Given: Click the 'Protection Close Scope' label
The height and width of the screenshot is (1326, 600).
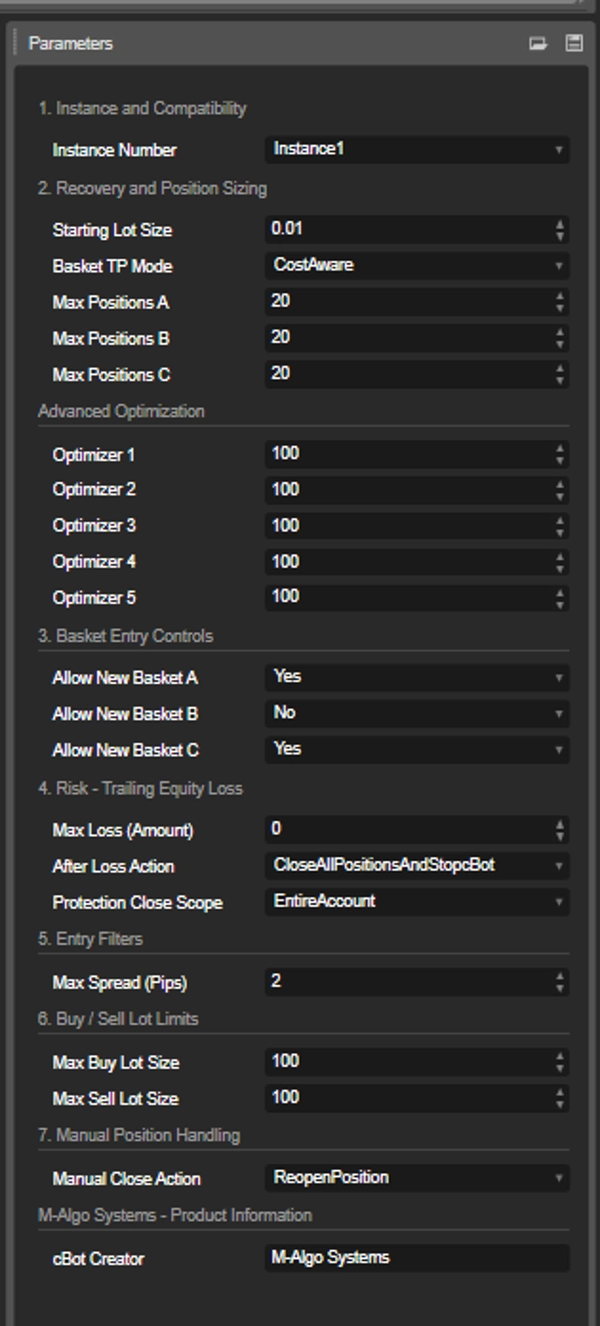Looking at the screenshot, I should [137, 902].
